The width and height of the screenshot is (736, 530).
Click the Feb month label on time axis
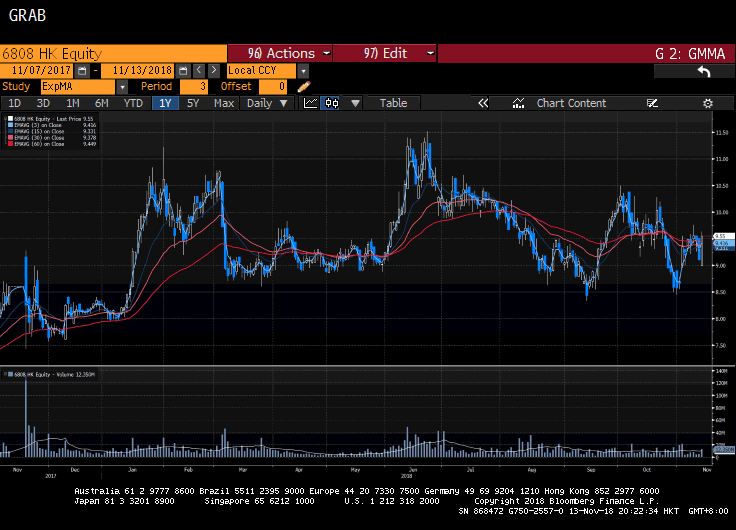click(188, 469)
